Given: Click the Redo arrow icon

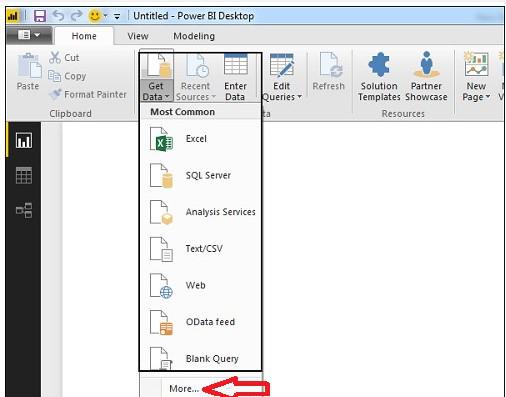Looking at the screenshot, I should coord(77,15).
